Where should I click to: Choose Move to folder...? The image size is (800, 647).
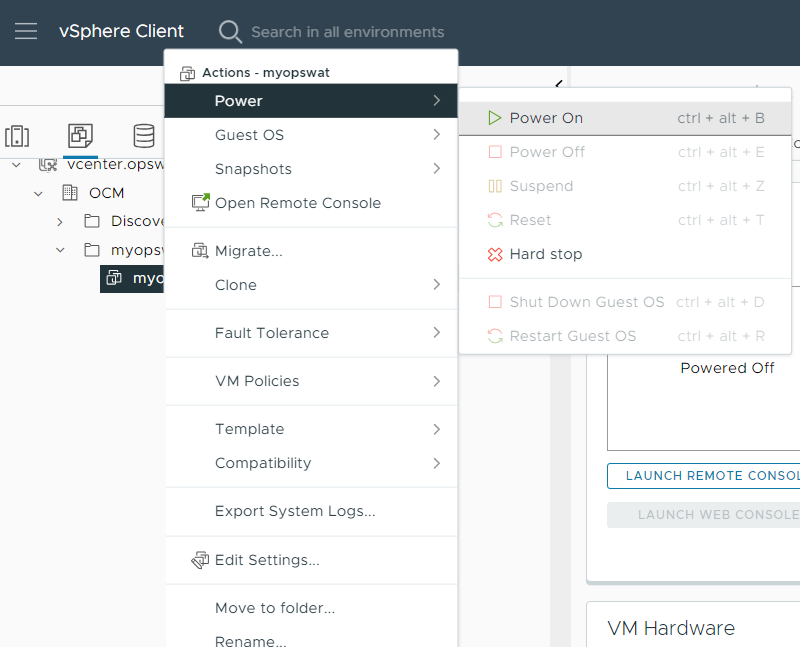(311, 608)
